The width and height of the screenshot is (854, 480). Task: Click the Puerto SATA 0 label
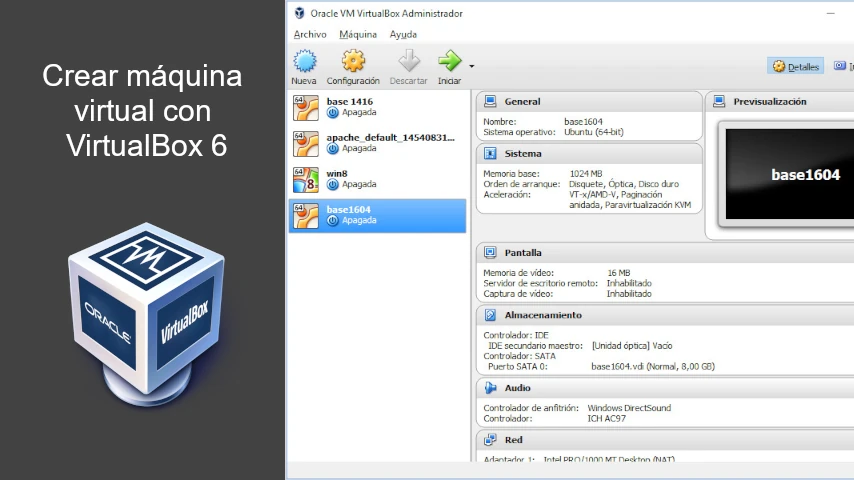(x=518, y=367)
